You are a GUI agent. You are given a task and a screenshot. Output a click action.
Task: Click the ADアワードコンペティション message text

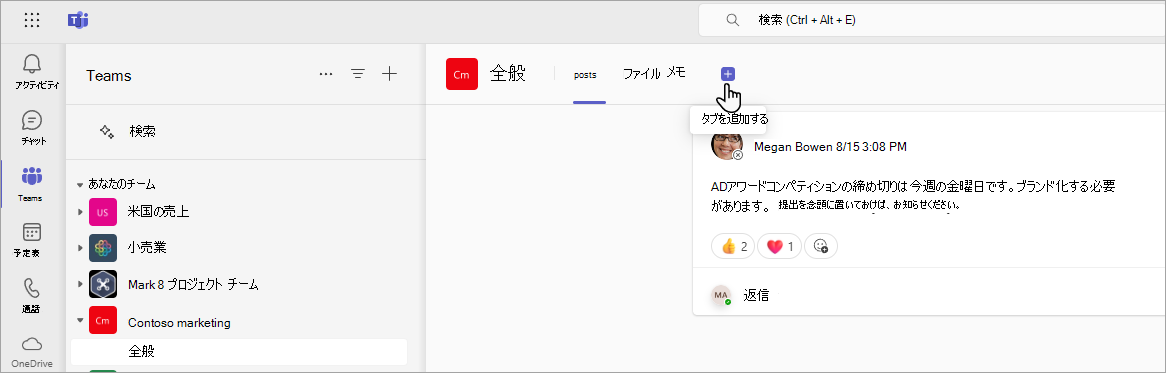coord(913,195)
